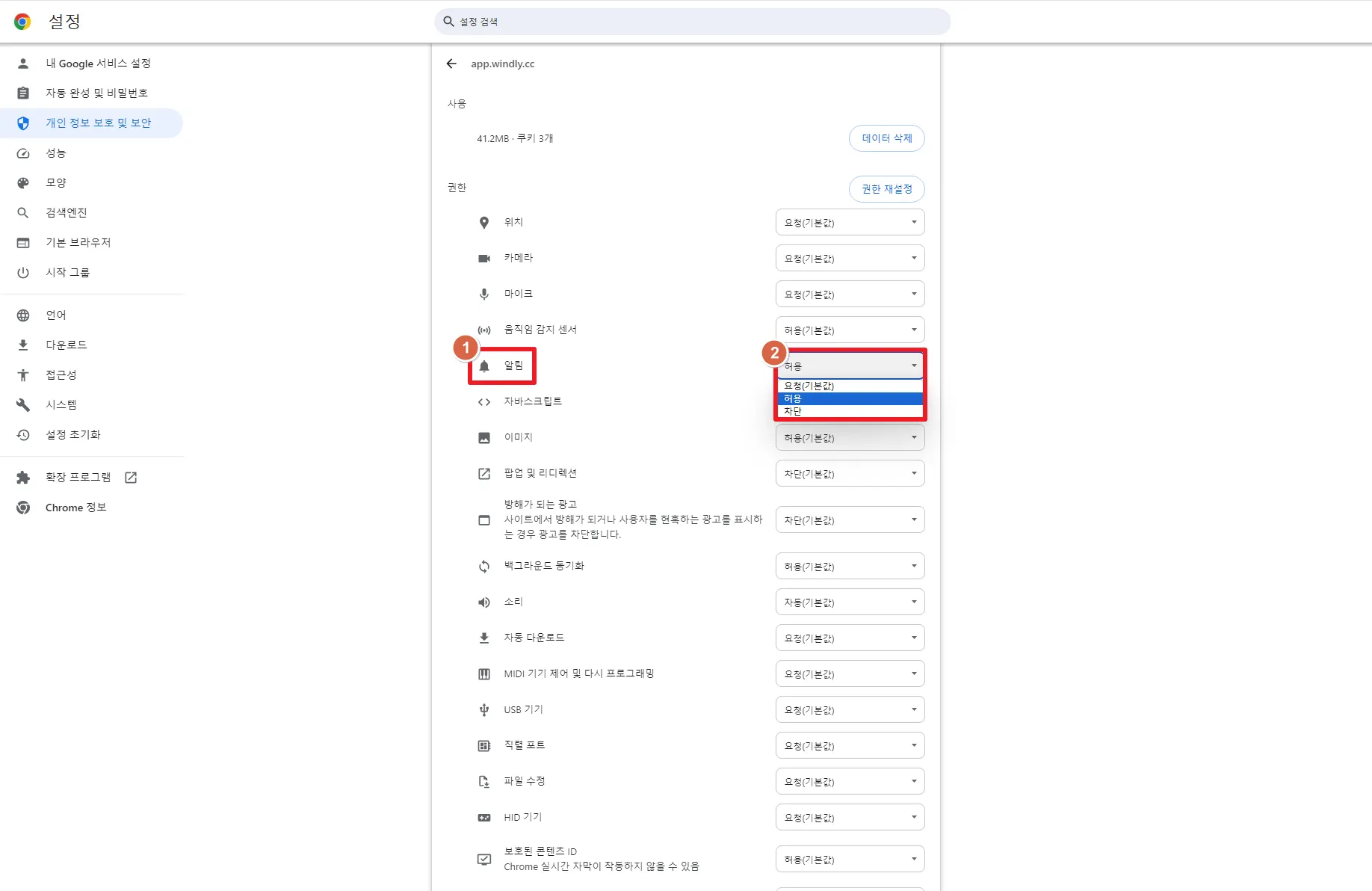1372x891 pixels.
Task: Open 내 Google 서비스 설정 in sidebar
Action: click(x=91, y=64)
